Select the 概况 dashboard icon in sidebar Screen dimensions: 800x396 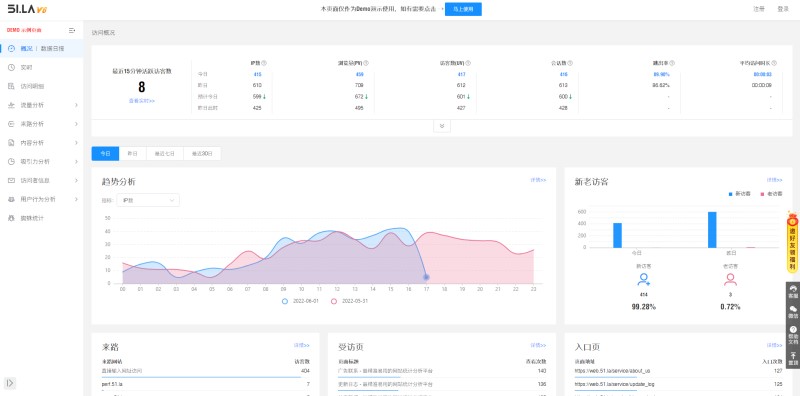click(x=12, y=48)
